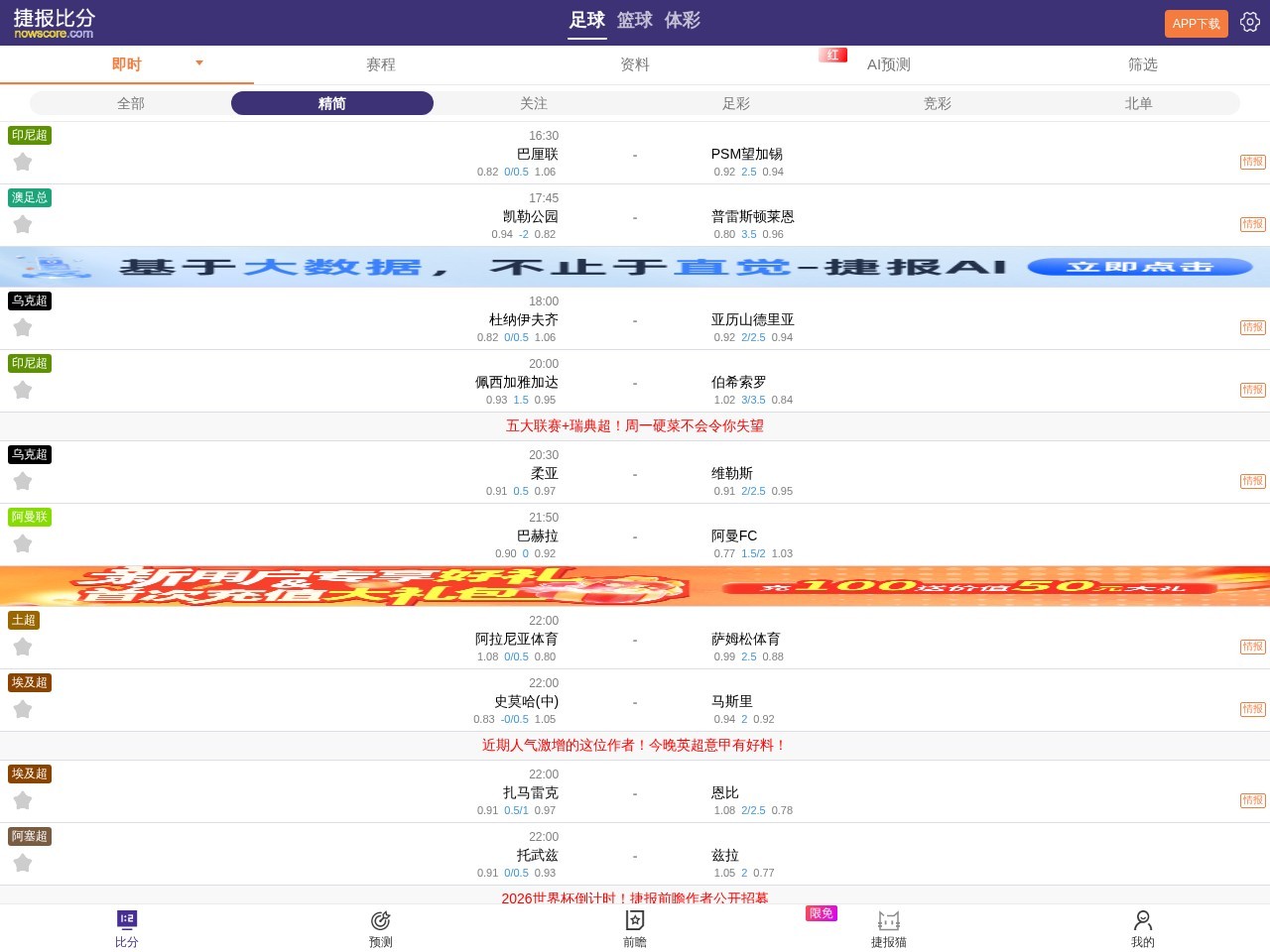
Task: Open the 比分 scores icon in bottom navigation
Action: tap(126, 928)
